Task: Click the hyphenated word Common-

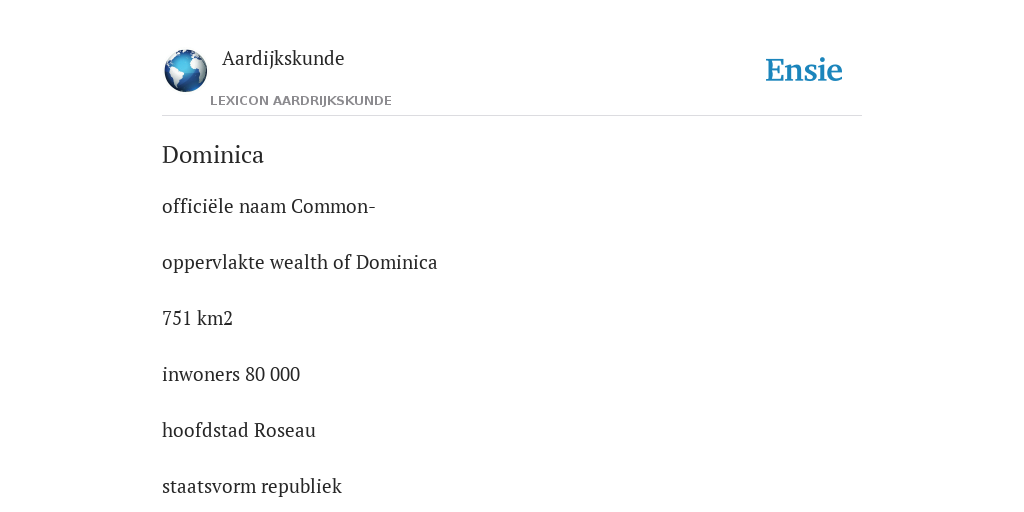Action: (x=333, y=206)
